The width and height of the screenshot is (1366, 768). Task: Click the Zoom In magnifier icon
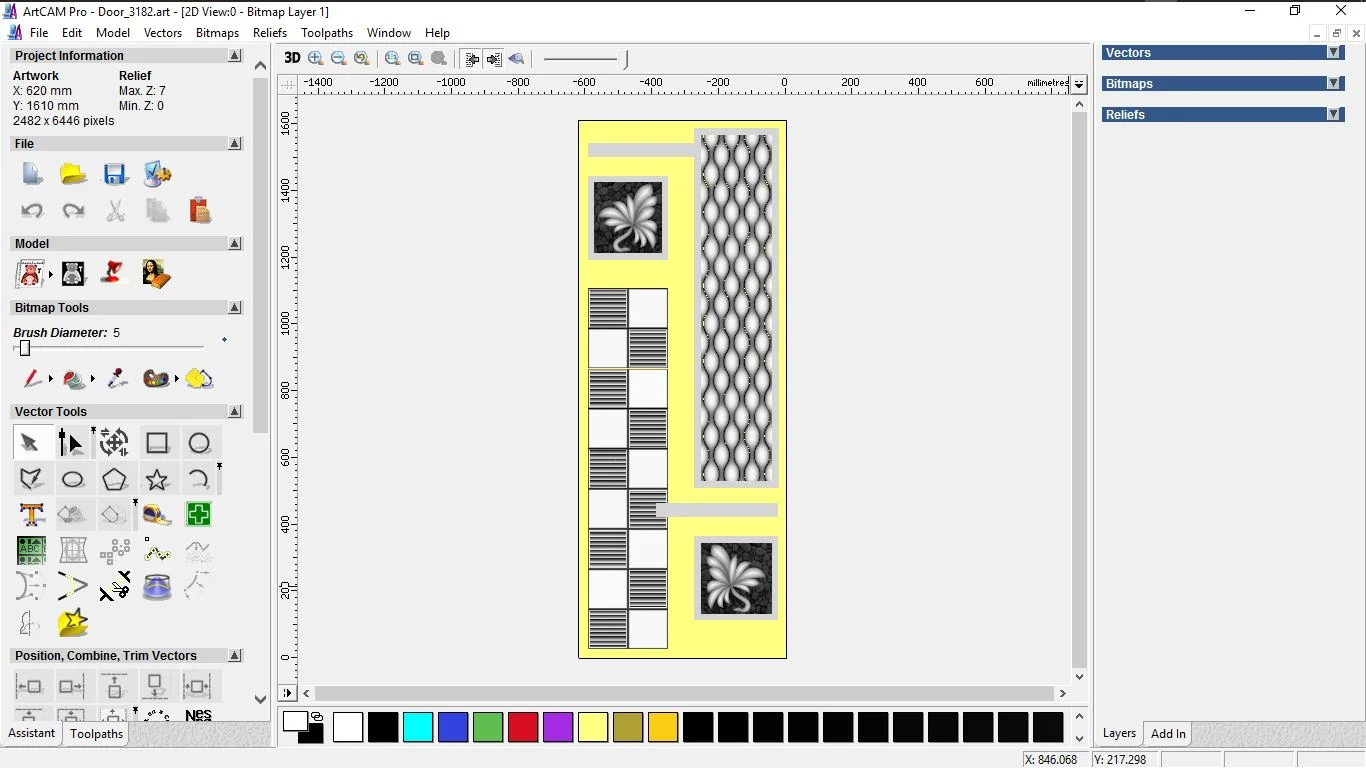coord(316,59)
